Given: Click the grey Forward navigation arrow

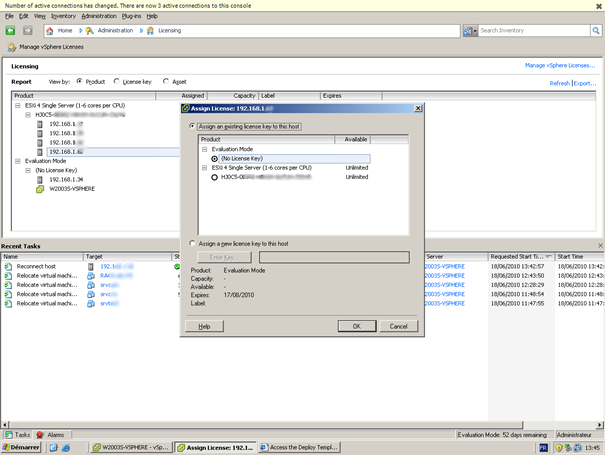Looking at the screenshot, I should (28, 30).
